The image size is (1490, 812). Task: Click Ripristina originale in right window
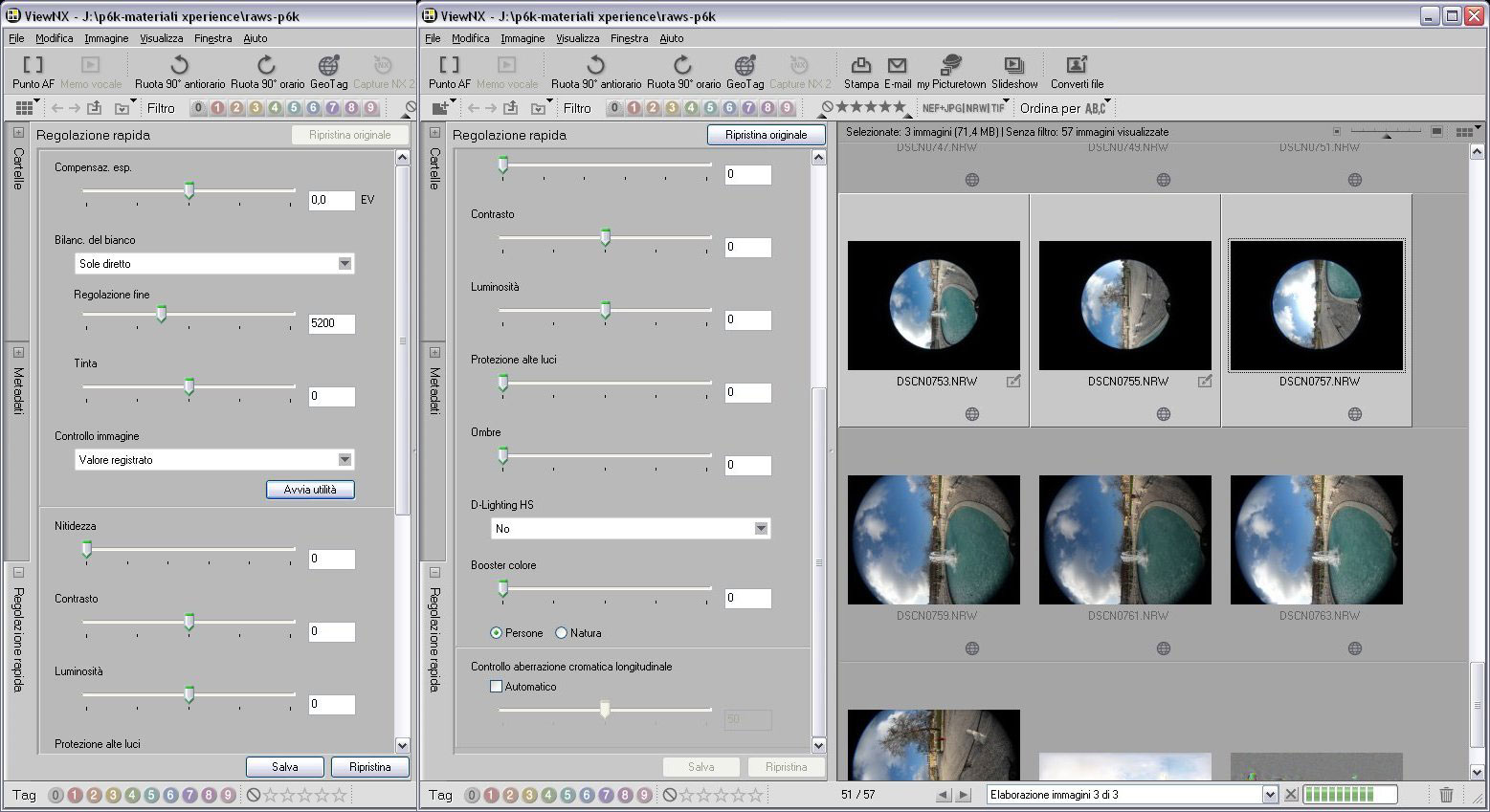tap(766, 135)
